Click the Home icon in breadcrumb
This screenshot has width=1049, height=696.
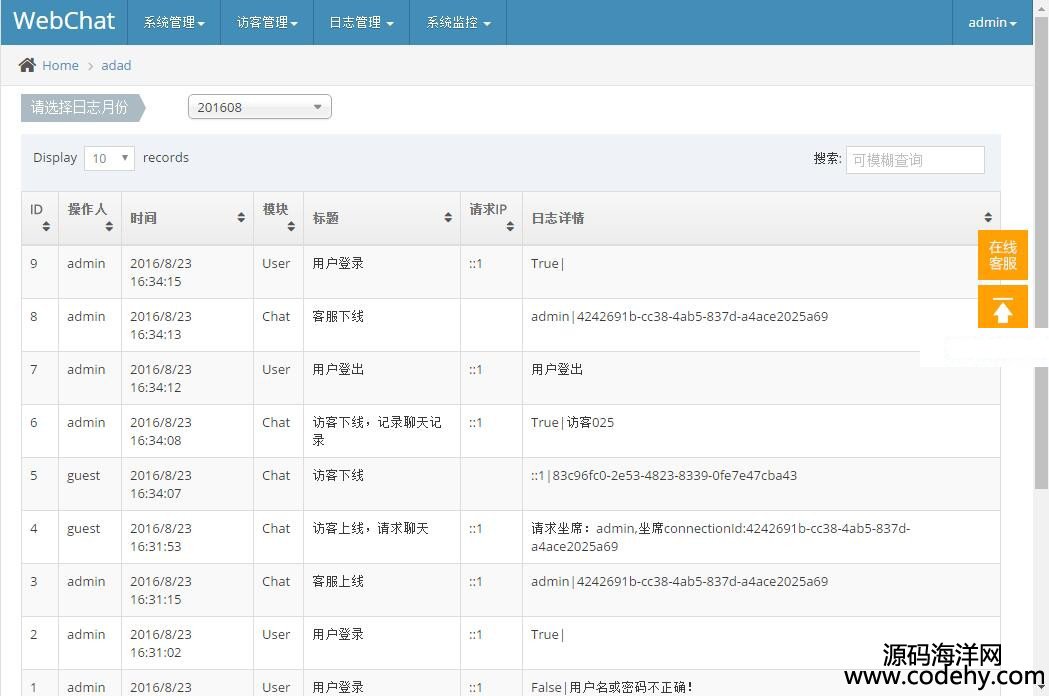pyautogui.click(x=27, y=65)
